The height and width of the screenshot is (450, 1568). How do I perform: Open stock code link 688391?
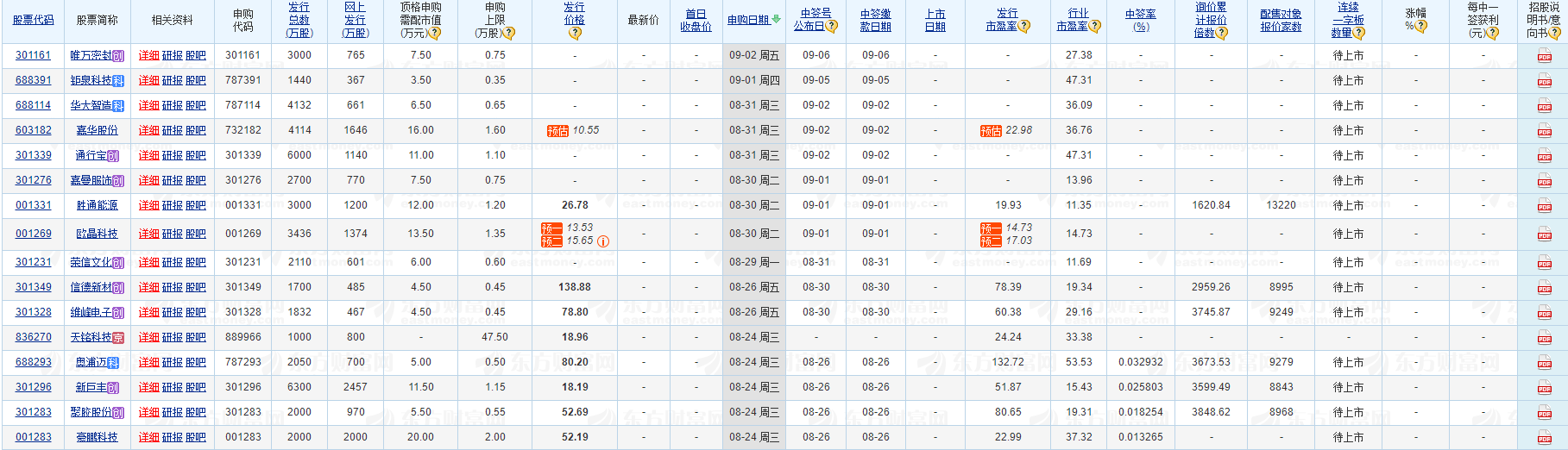point(34,80)
